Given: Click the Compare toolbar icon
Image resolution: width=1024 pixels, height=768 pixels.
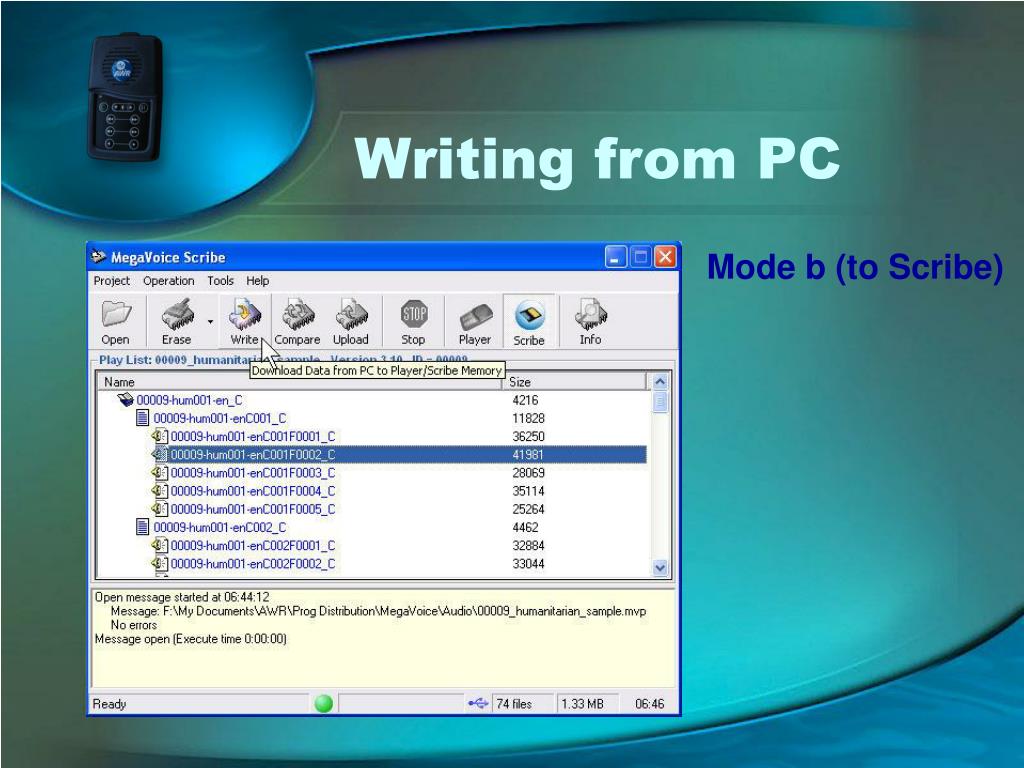Looking at the screenshot, I should [297, 321].
